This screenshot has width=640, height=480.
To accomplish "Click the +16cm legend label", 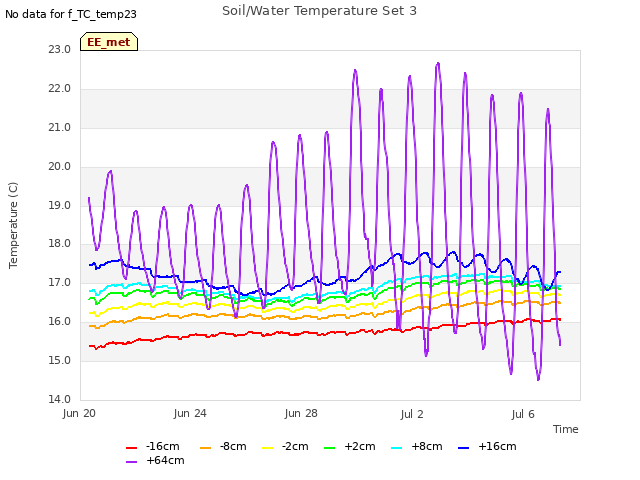I will click(x=497, y=447).
